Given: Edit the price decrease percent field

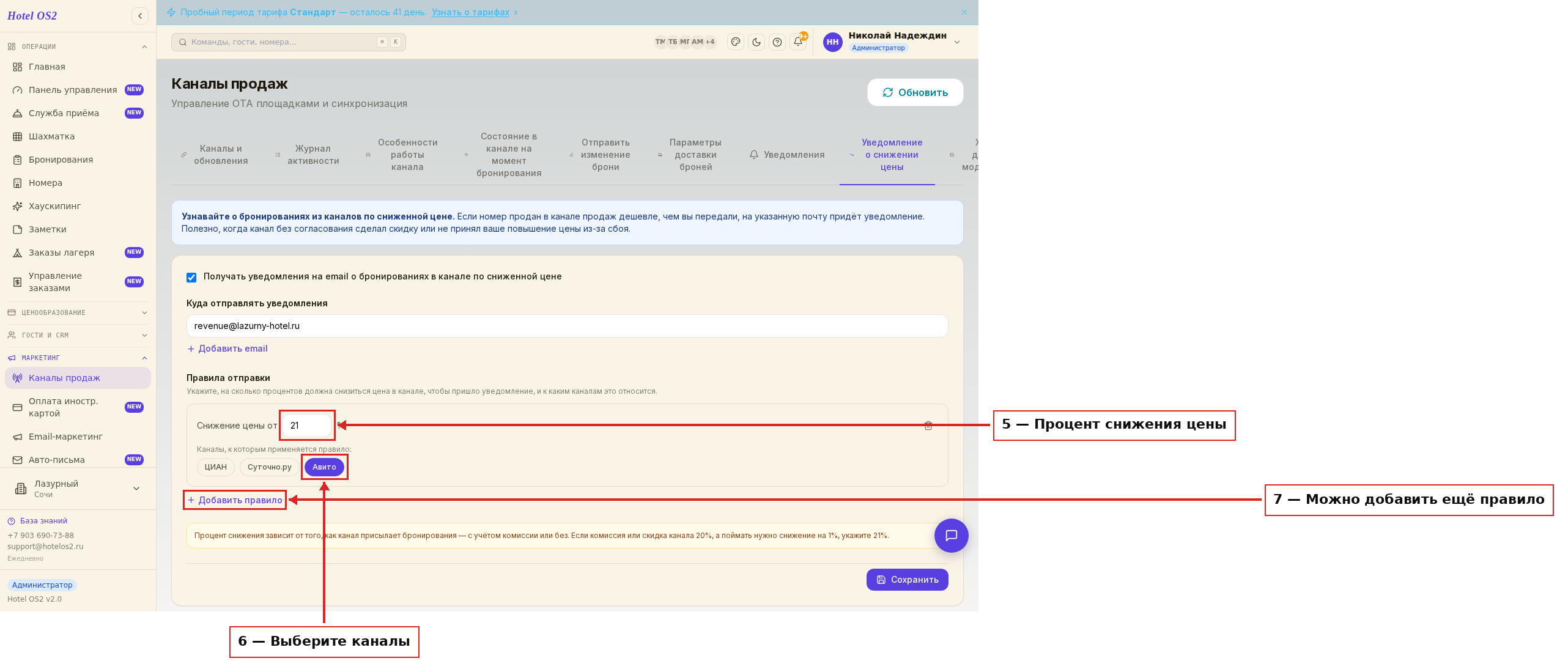Looking at the screenshot, I should pyautogui.click(x=307, y=426).
